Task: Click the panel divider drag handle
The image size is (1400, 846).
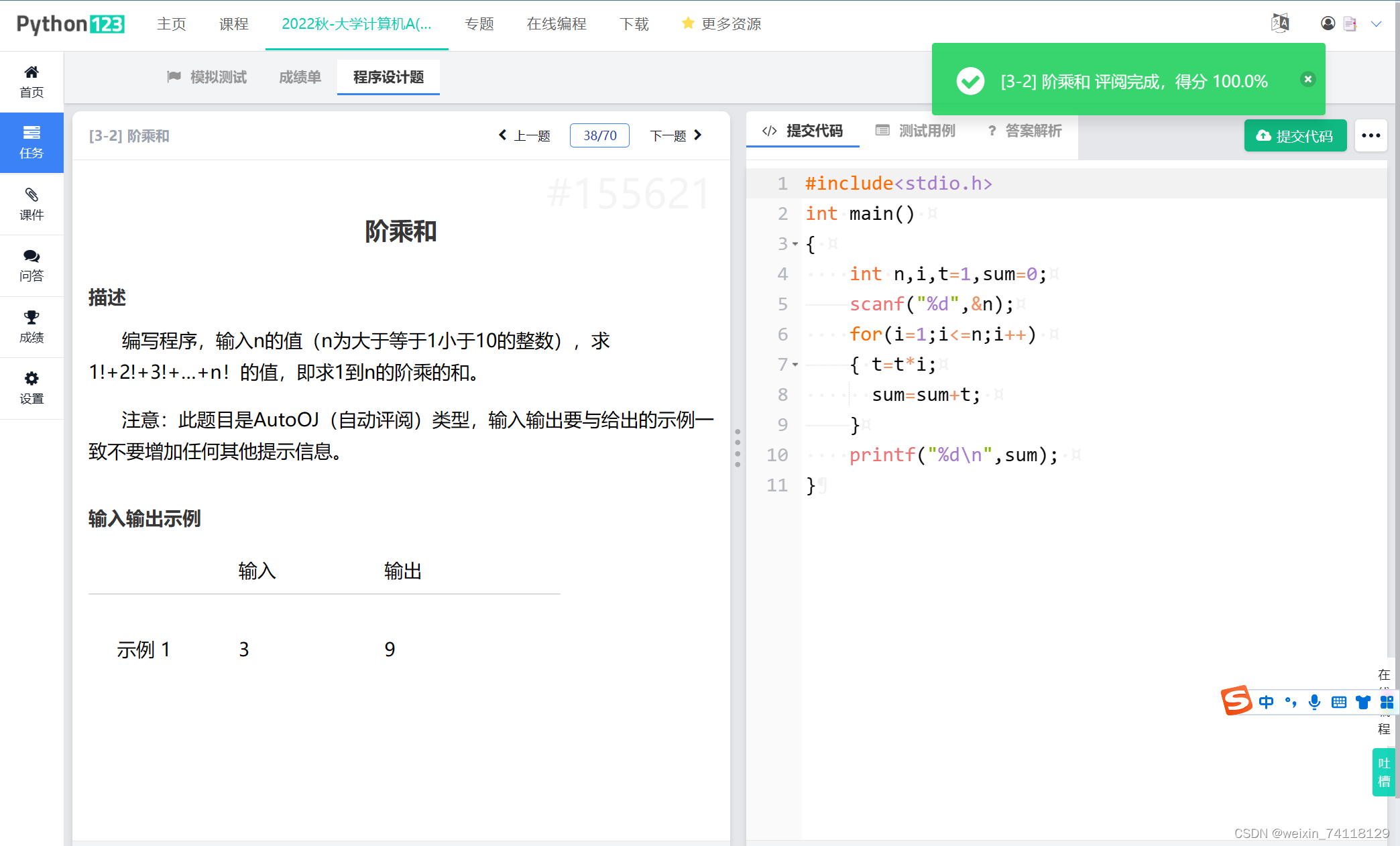Action: pyautogui.click(x=738, y=448)
